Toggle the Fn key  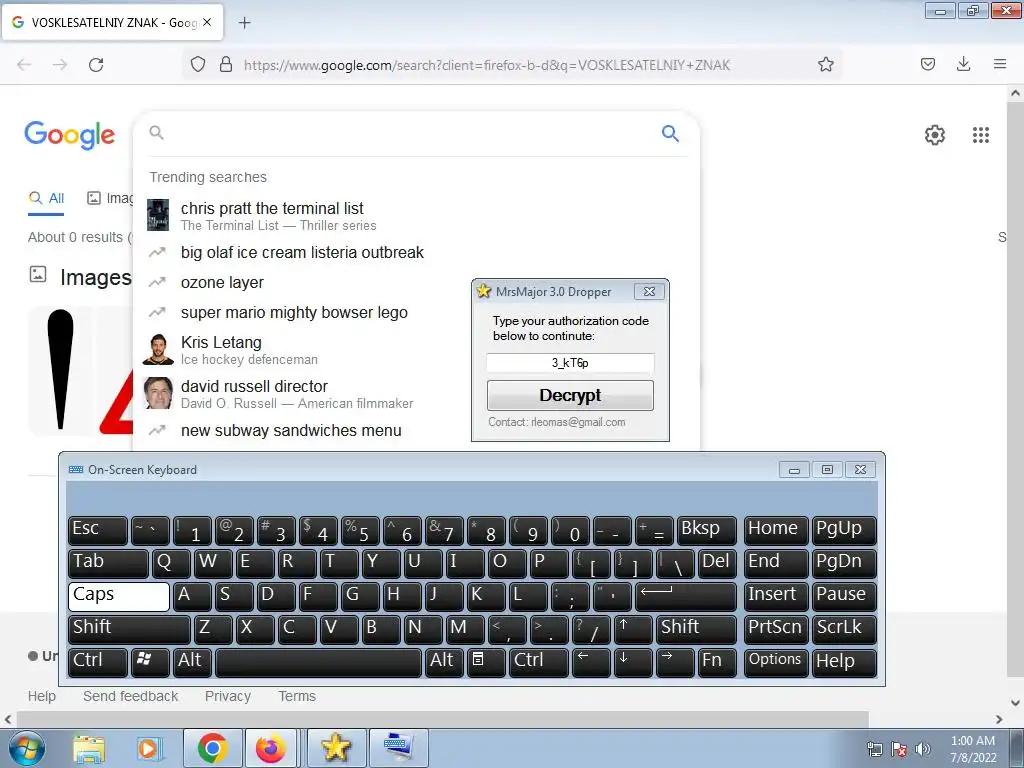716,662
